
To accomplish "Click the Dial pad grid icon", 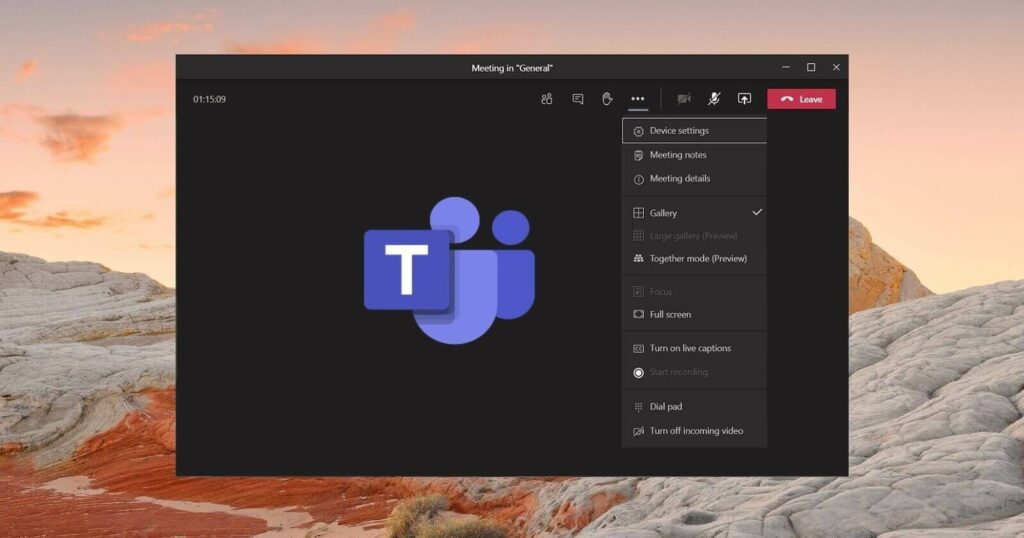I will click(639, 407).
